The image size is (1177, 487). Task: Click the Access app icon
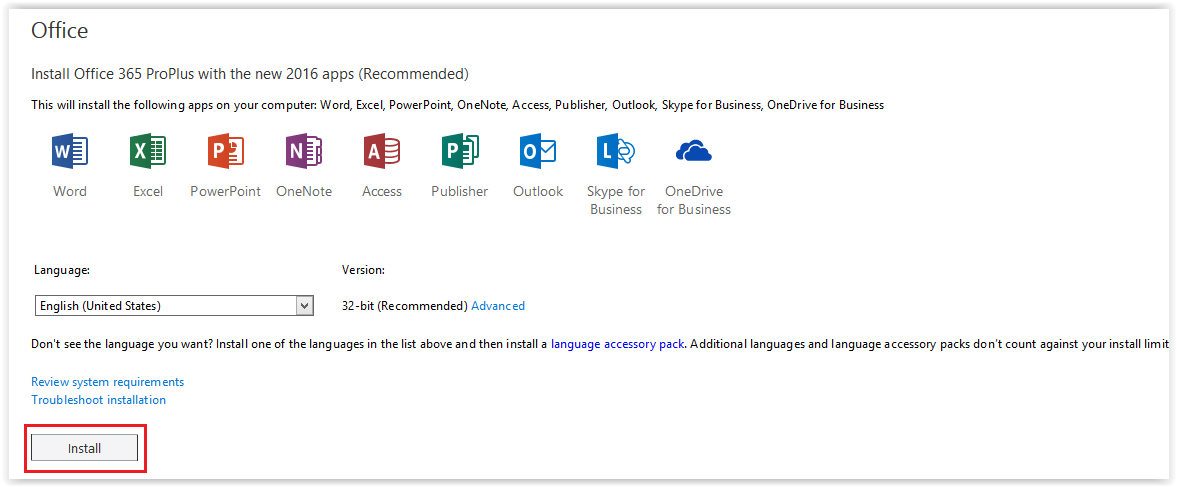pyautogui.click(x=382, y=153)
